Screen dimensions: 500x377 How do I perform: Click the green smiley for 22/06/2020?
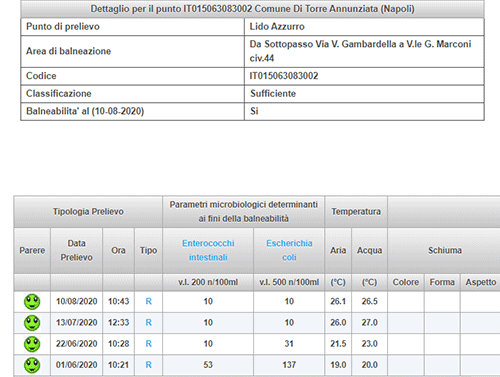pyautogui.click(x=32, y=344)
